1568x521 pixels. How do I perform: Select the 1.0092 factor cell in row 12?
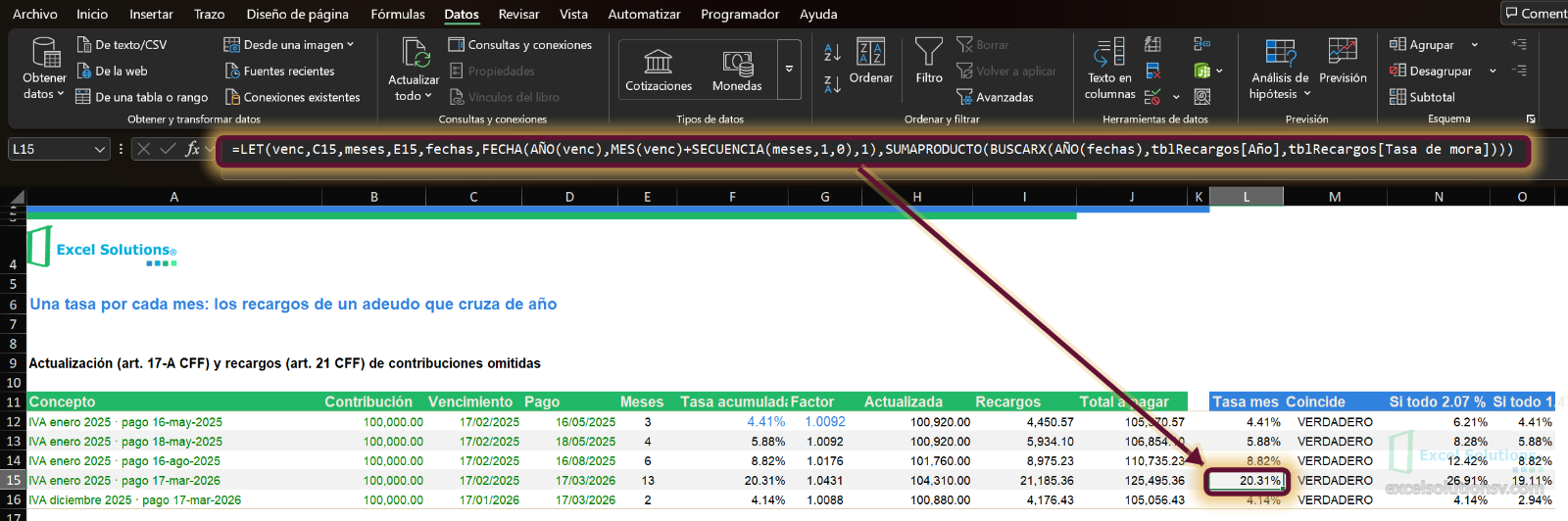(x=825, y=422)
